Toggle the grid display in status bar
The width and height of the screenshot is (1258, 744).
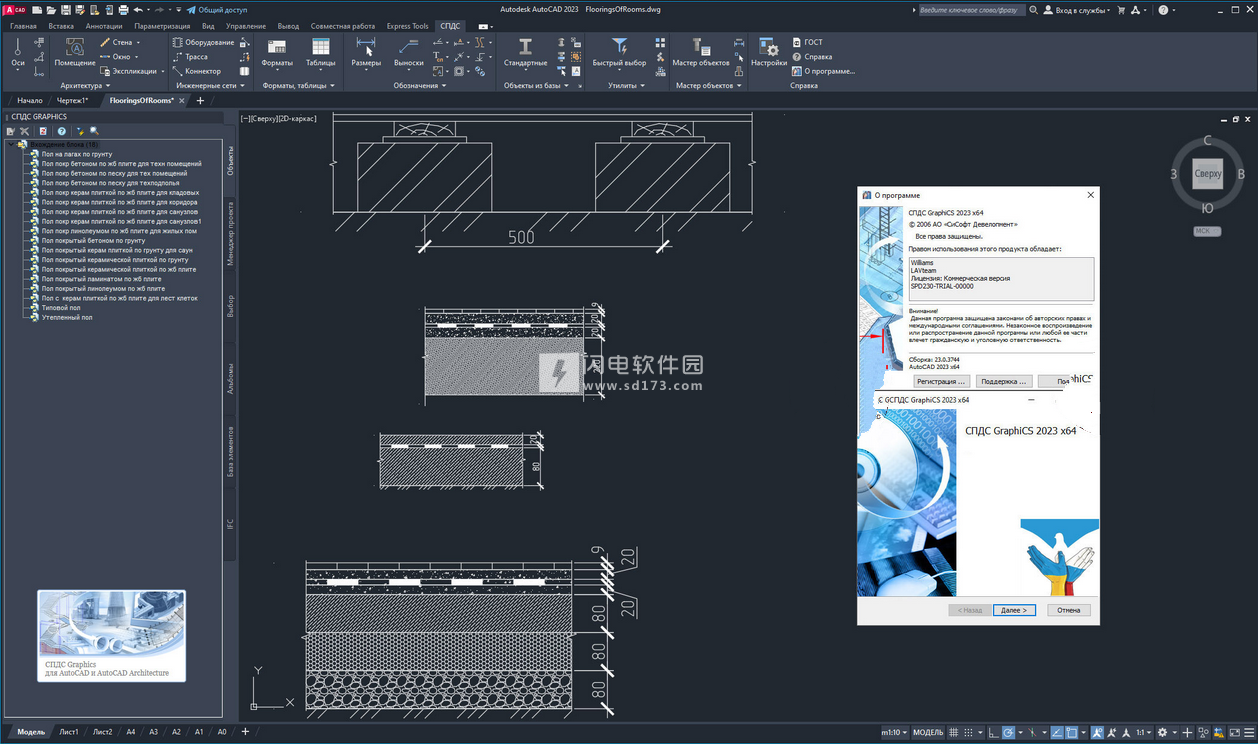click(x=956, y=732)
